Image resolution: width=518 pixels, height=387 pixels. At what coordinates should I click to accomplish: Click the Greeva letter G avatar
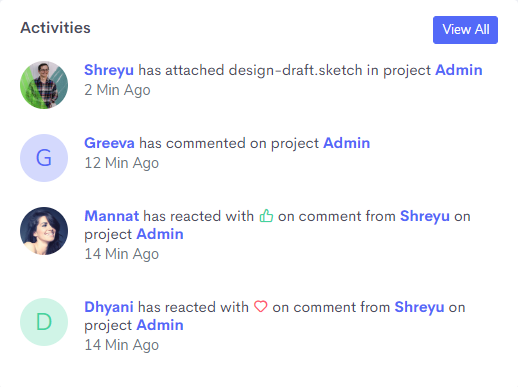point(44,158)
